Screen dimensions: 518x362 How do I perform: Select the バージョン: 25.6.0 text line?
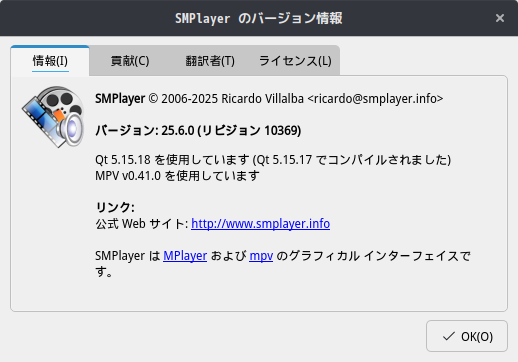pos(198,130)
